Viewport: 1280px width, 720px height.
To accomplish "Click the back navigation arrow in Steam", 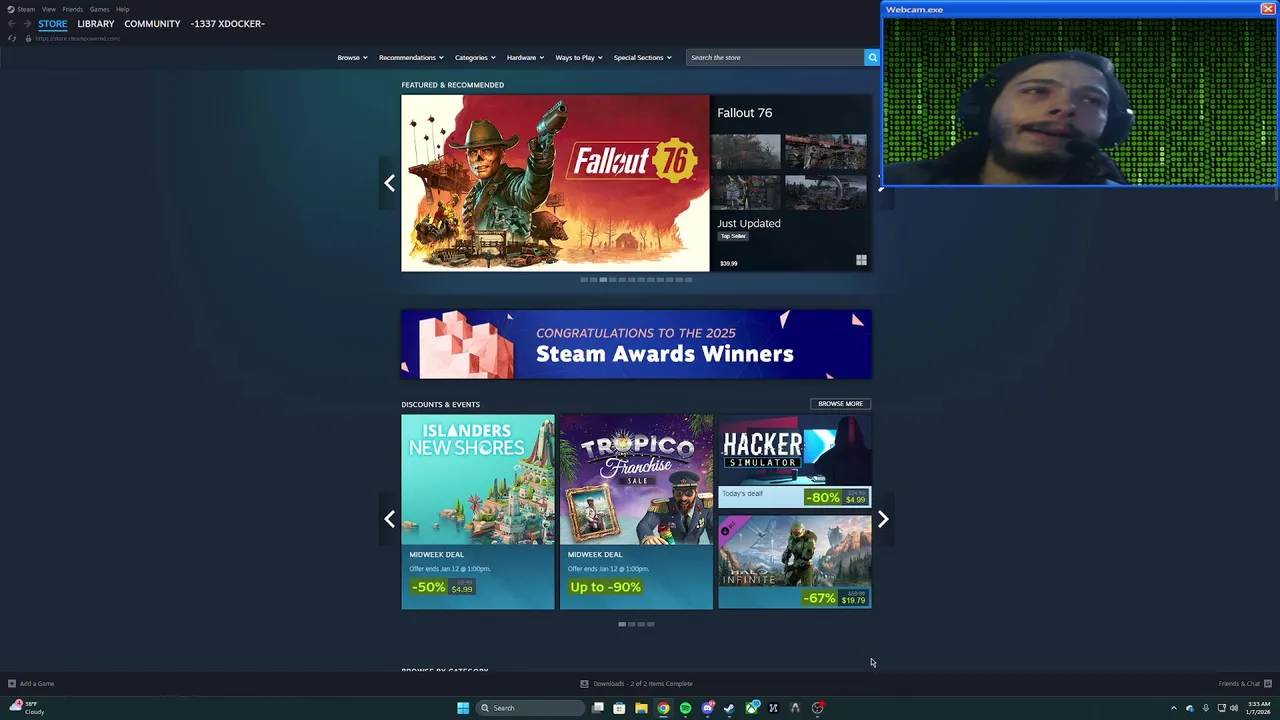I will [x=12, y=24].
